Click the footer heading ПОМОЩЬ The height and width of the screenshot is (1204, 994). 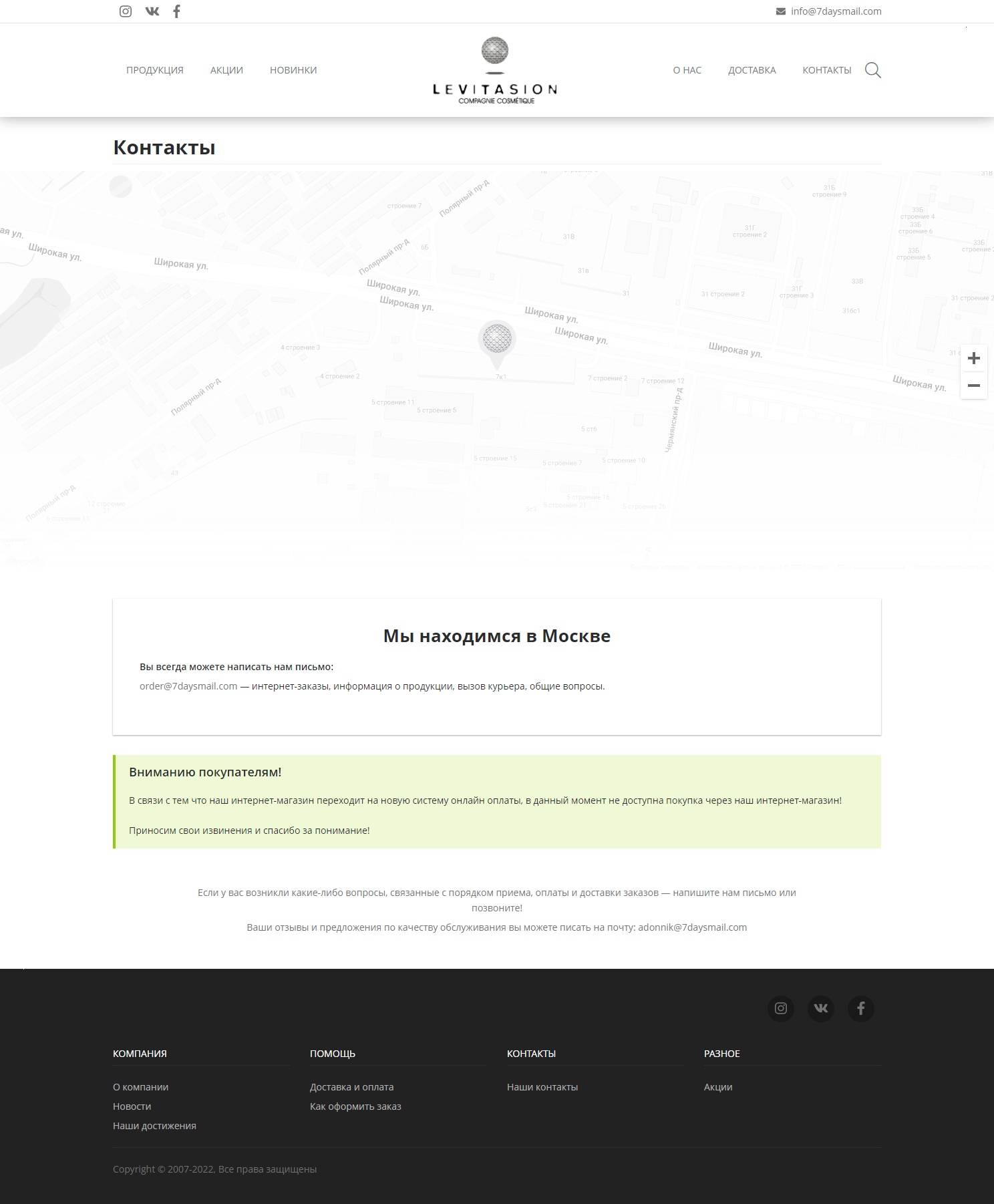[x=333, y=1054]
